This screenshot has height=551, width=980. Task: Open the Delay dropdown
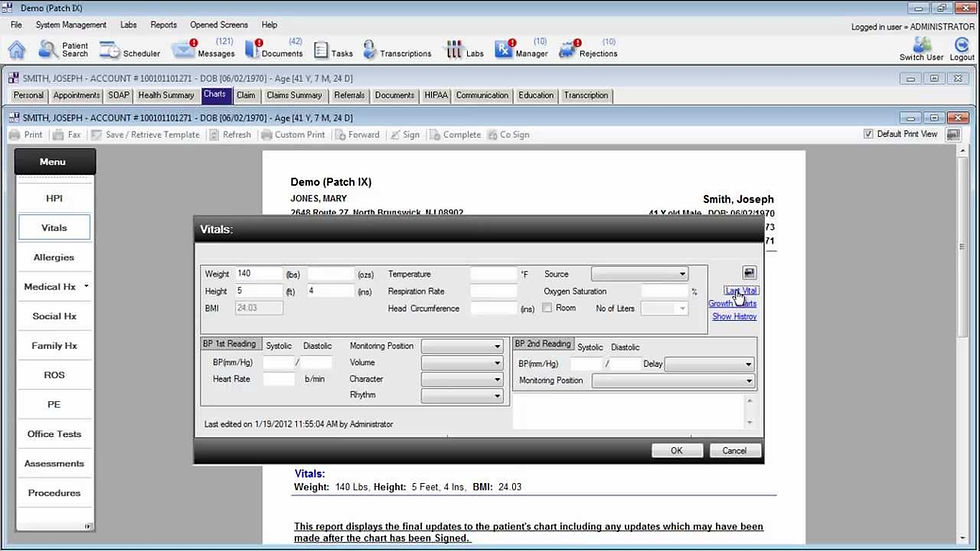click(709, 364)
